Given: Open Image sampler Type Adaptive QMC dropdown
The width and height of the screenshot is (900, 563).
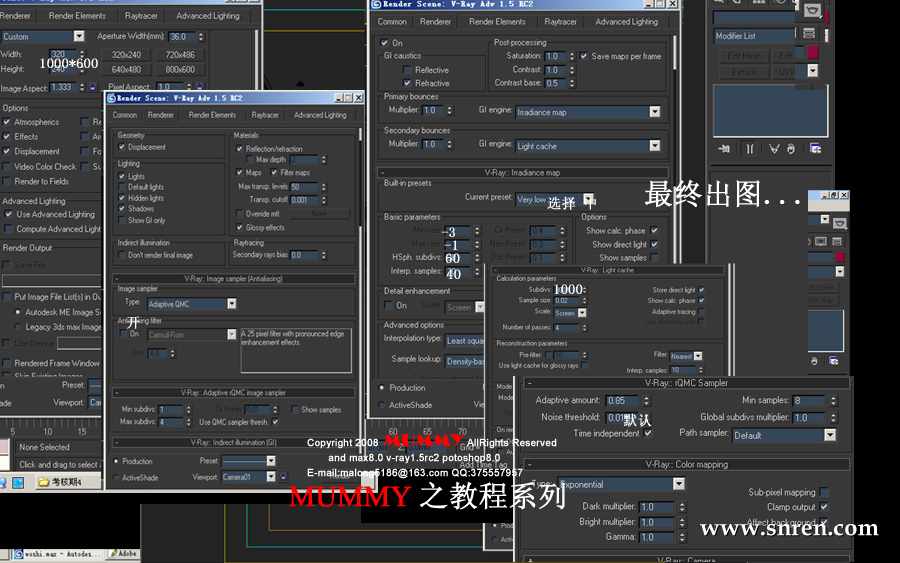Looking at the screenshot, I should point(192,304).
